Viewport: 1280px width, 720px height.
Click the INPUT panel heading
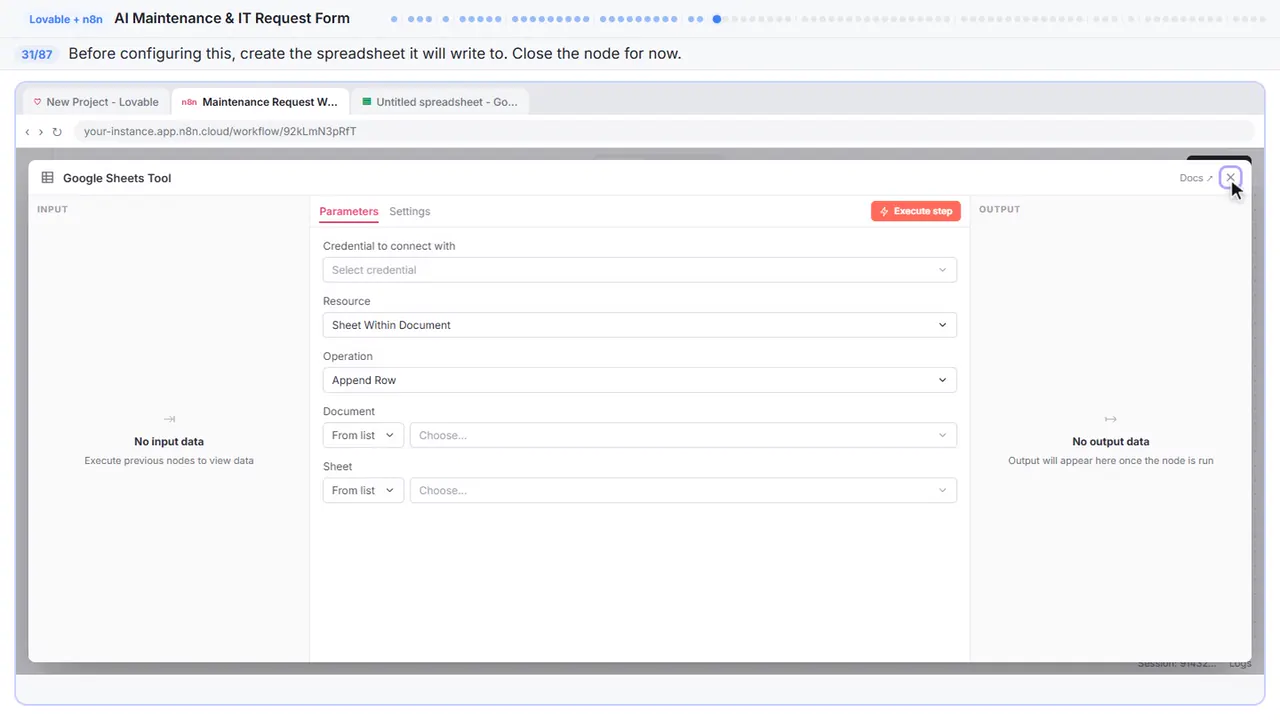click(52, 209)
